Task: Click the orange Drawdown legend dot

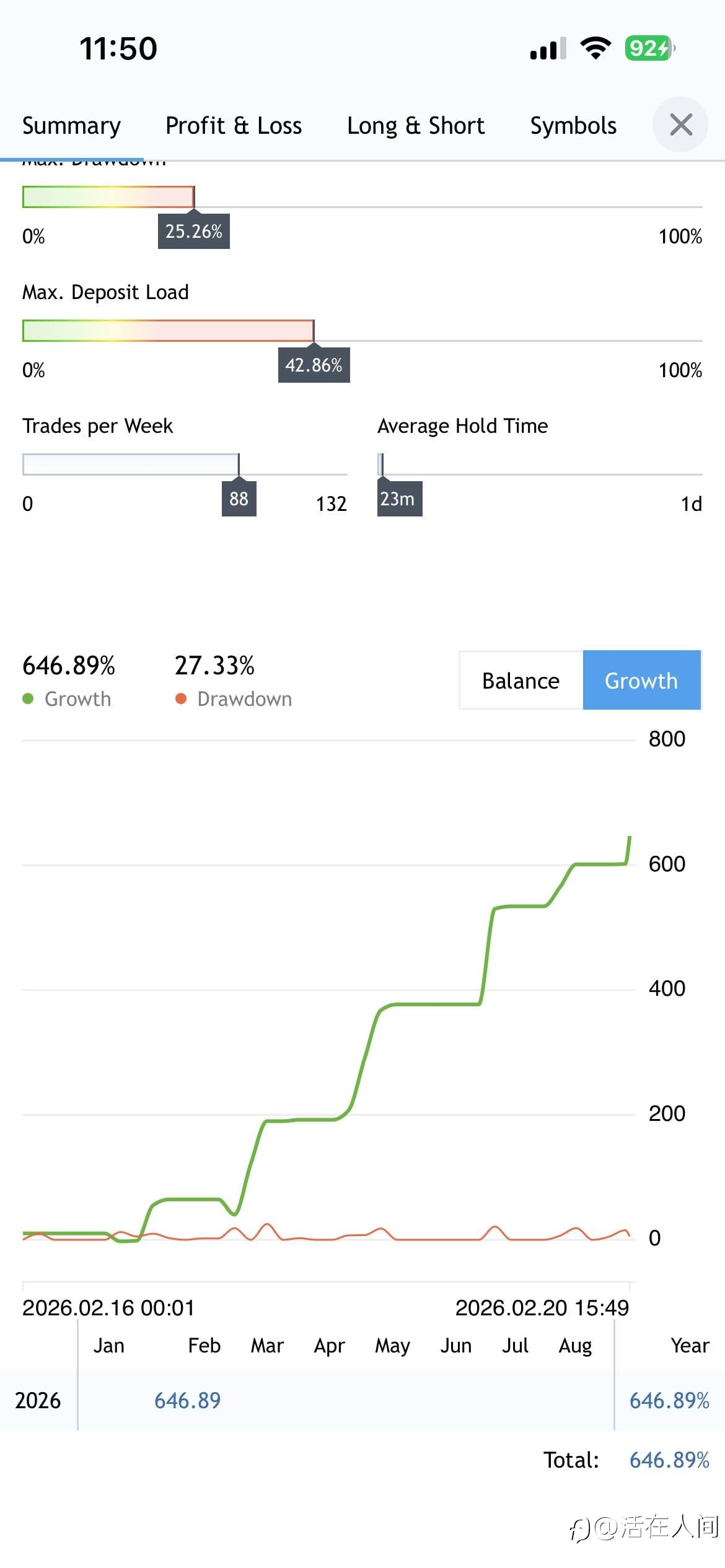Action: 181,699
